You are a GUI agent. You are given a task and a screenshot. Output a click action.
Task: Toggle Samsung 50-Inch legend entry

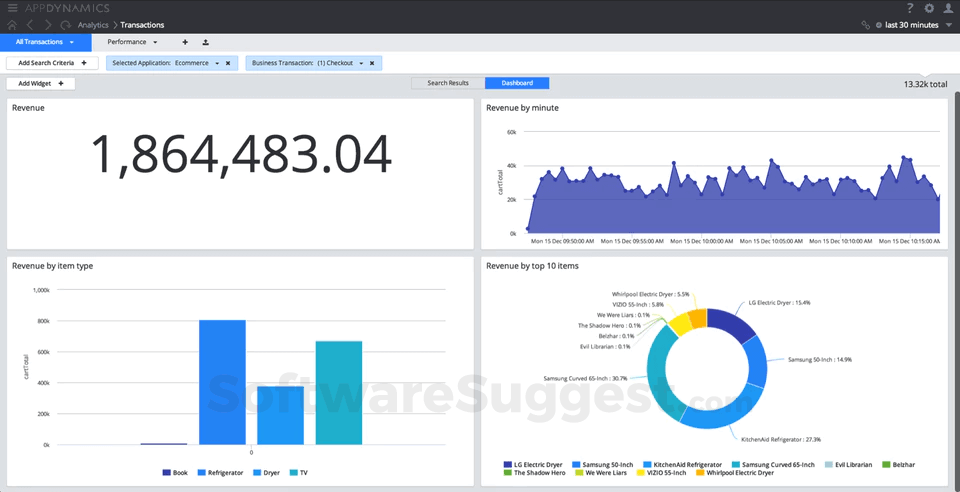pyautogui.click(x=602, y=465)
